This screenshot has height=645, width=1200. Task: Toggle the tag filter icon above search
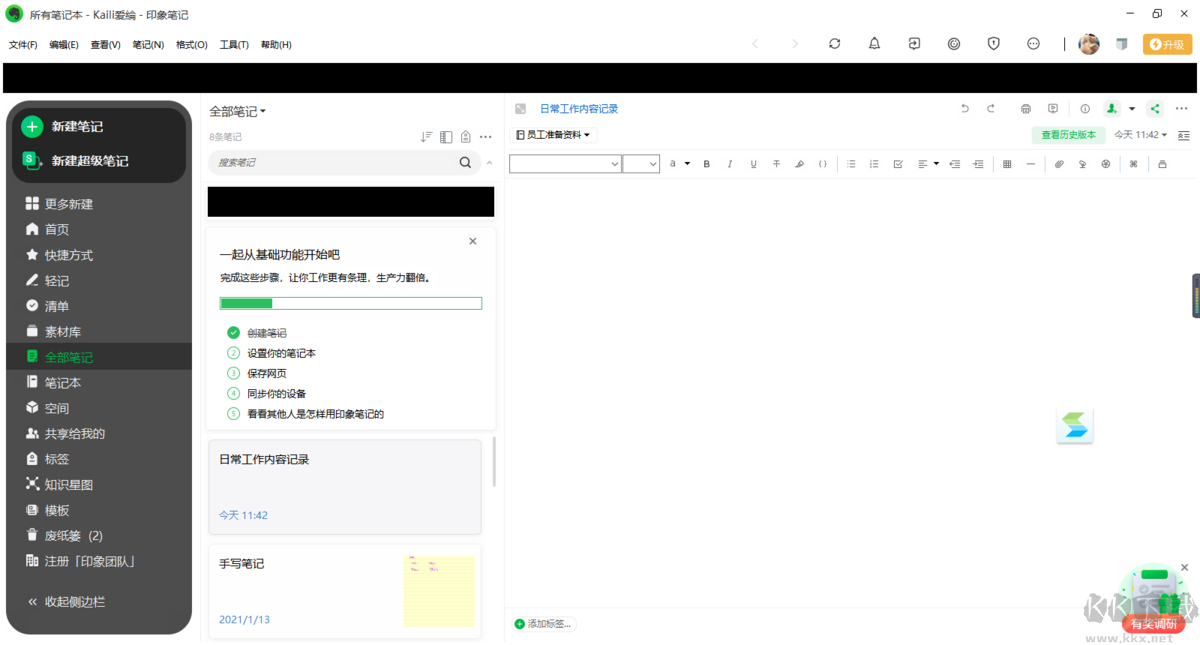click(x=465, y=136)
